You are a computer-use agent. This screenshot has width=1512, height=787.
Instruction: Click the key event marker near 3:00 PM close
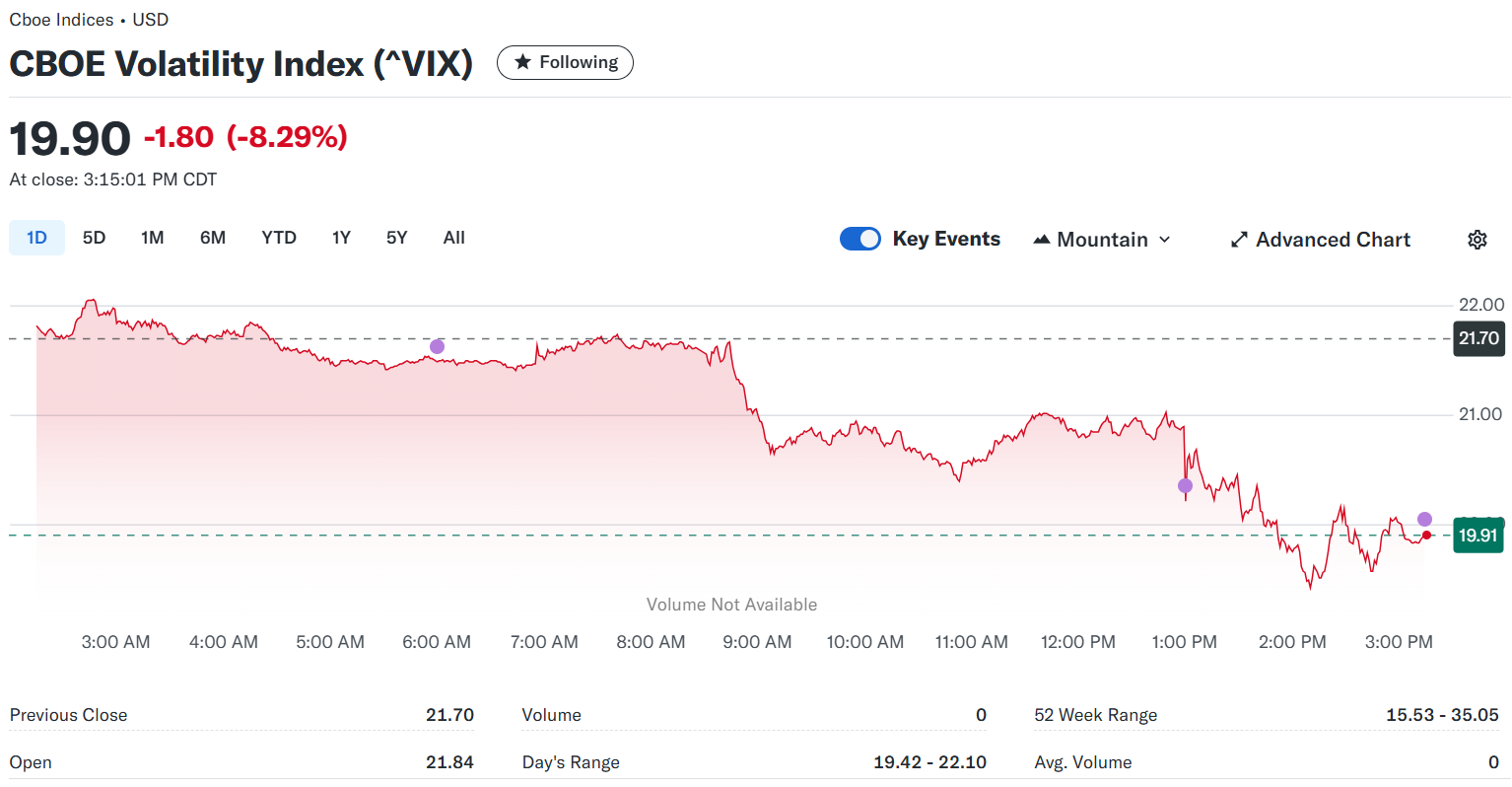[x=1424, y=519]
